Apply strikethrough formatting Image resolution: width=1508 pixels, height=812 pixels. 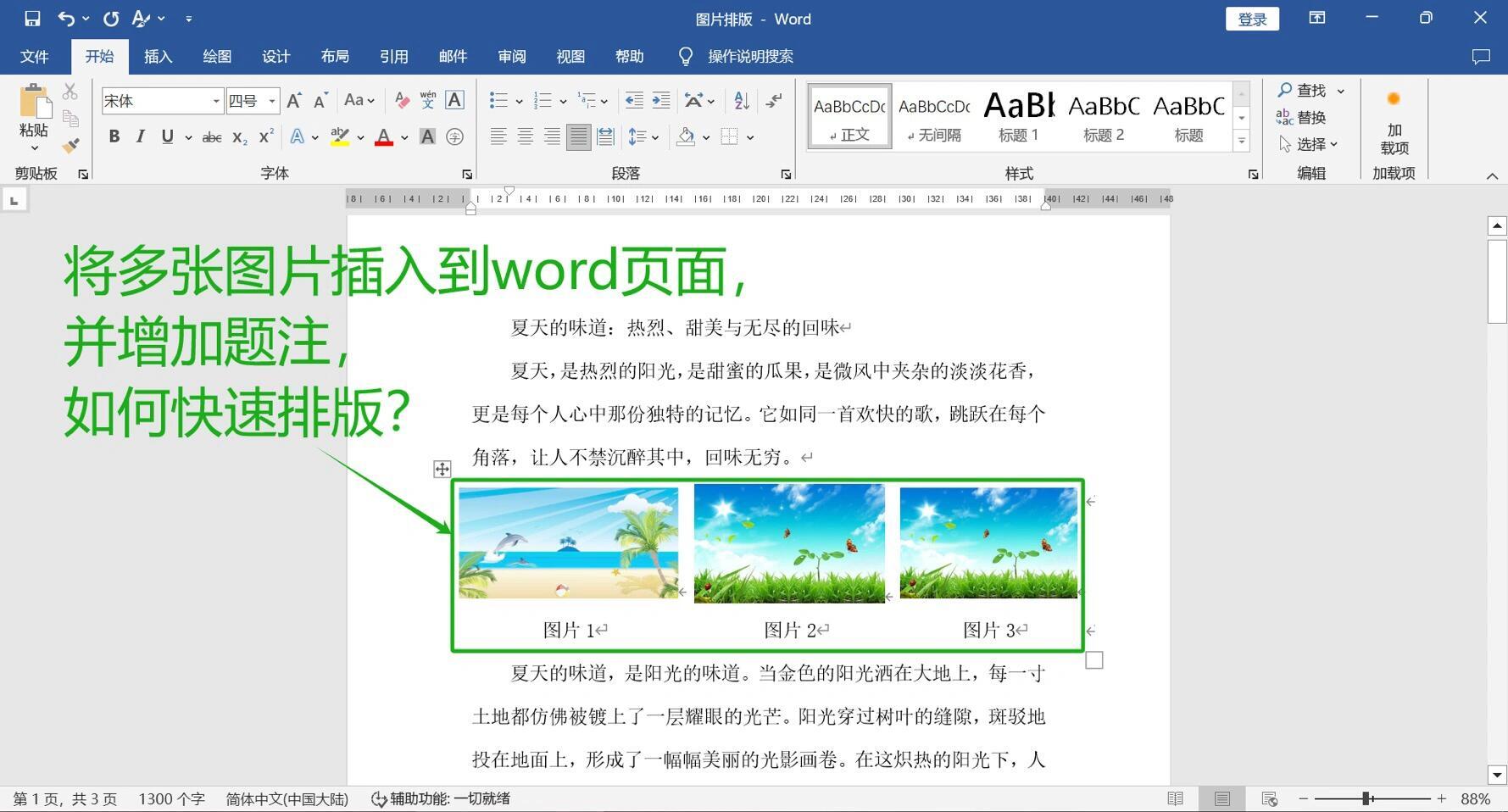(x=212, y=137)
